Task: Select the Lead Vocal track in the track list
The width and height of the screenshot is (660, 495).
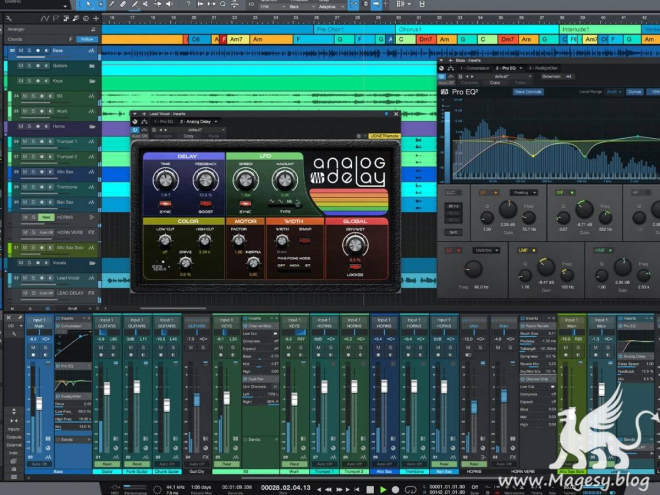Action: tap(52, 278)
